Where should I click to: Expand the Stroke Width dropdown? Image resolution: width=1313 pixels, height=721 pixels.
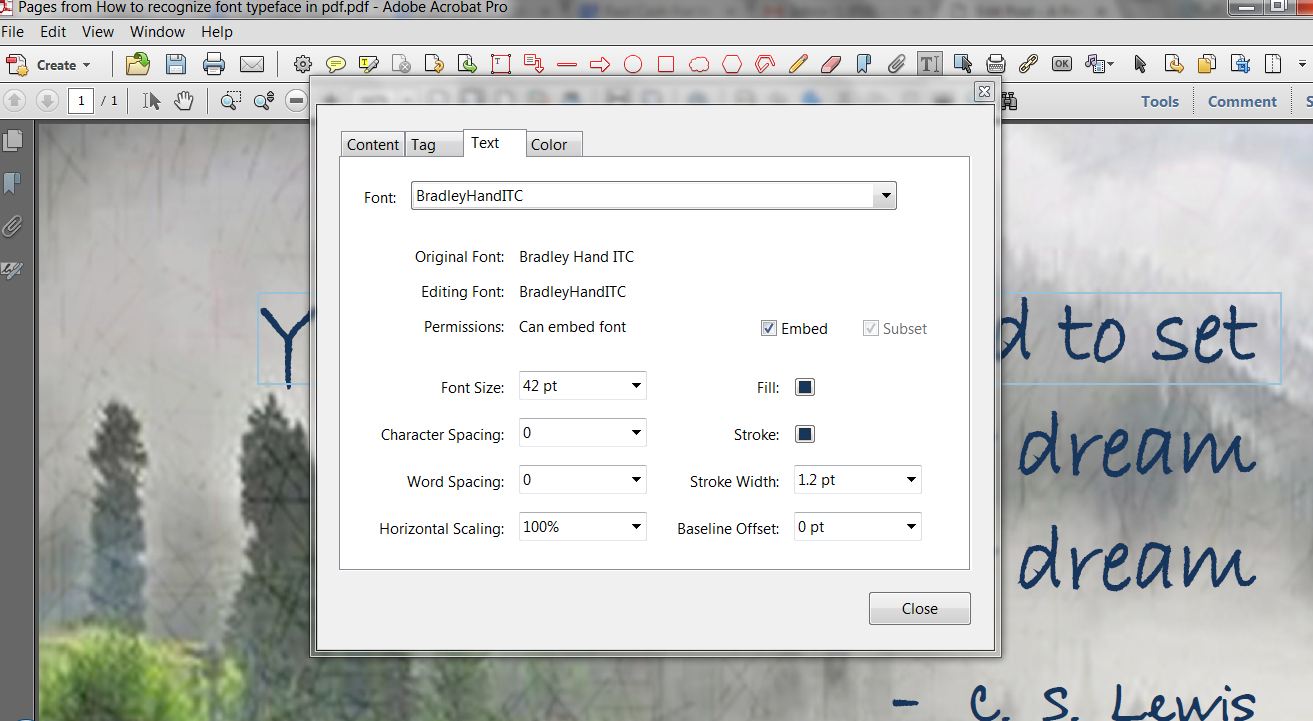click(x=910, y=480)
